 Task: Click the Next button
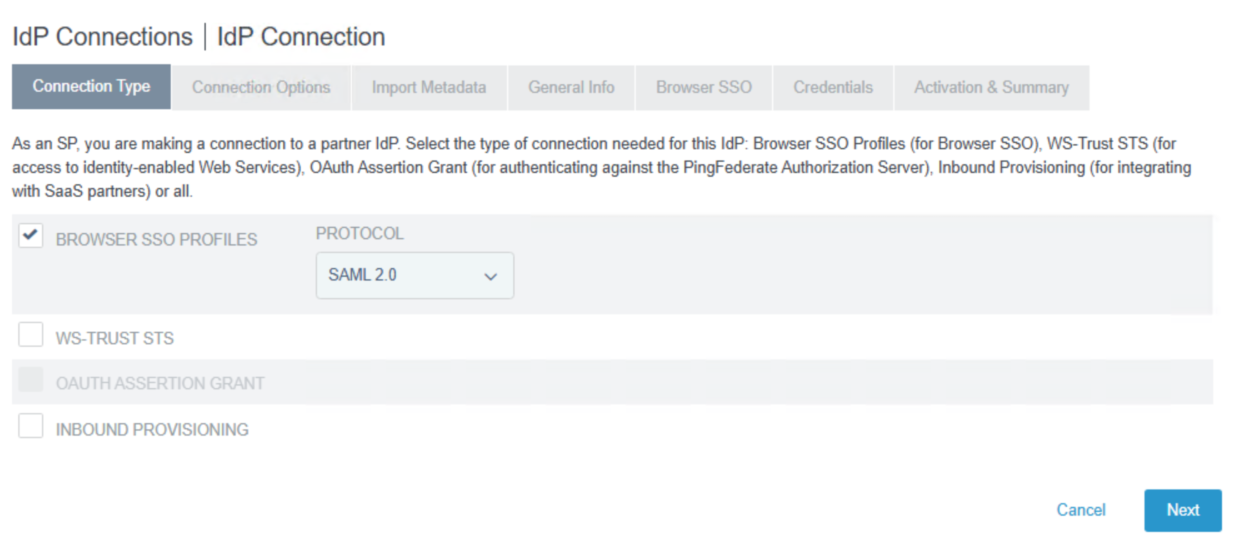pos(1182,510)
